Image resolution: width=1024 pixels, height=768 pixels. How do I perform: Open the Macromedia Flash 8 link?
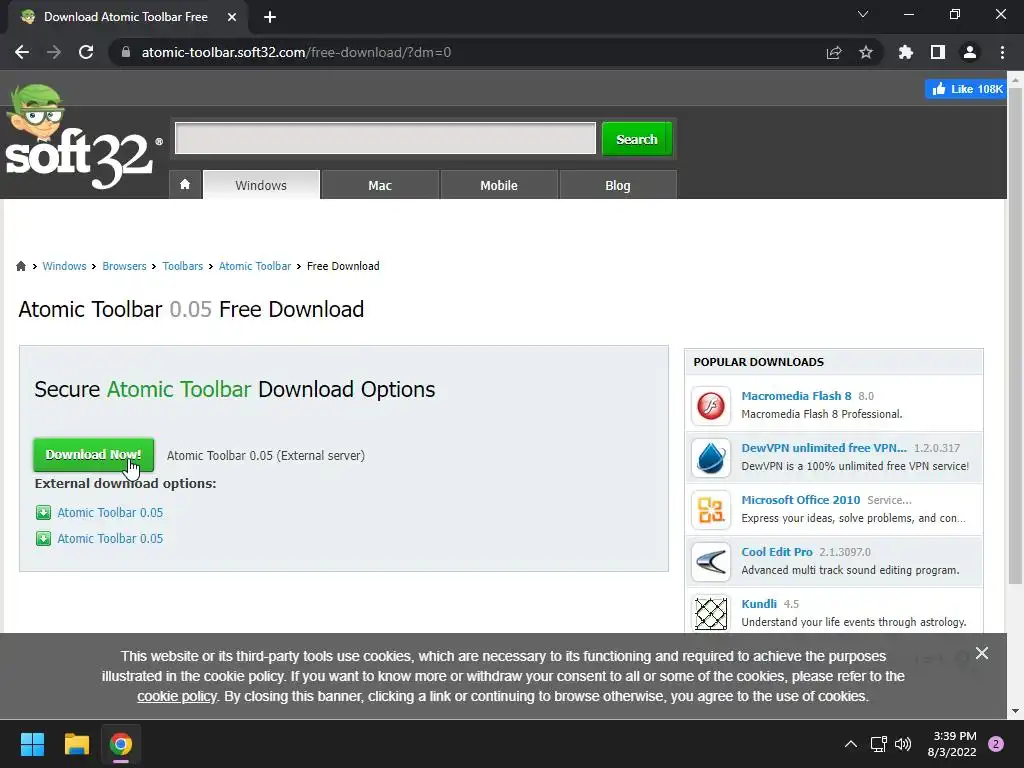796,396
